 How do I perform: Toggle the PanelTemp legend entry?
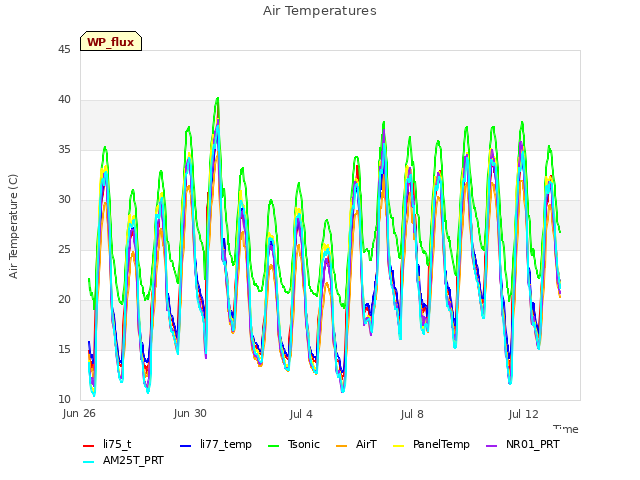click(x=431, y=444)
